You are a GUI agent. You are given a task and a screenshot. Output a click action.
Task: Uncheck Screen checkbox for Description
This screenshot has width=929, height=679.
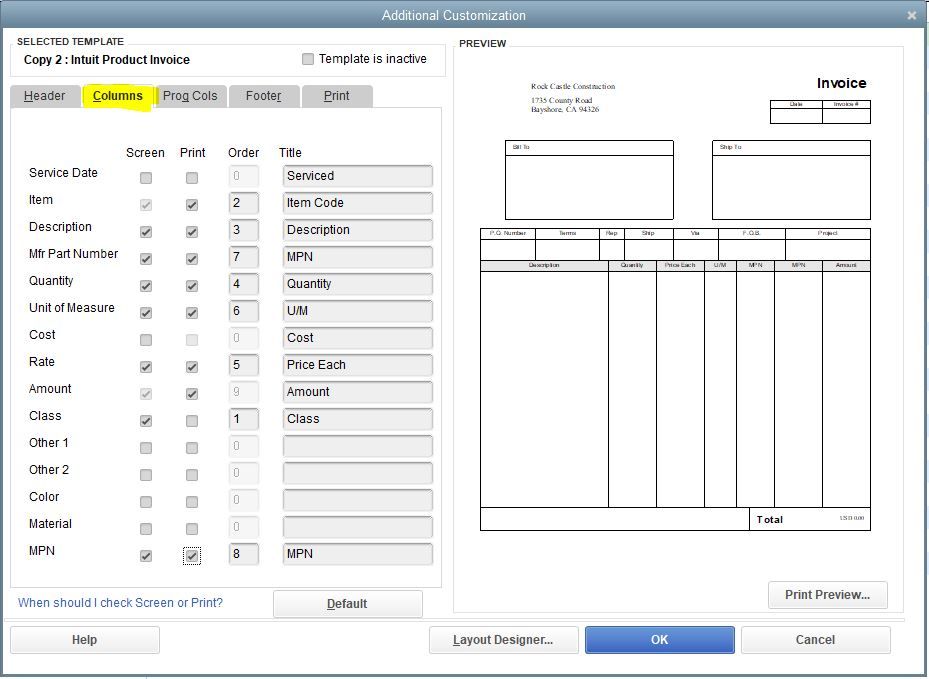[x=146, y=232]
